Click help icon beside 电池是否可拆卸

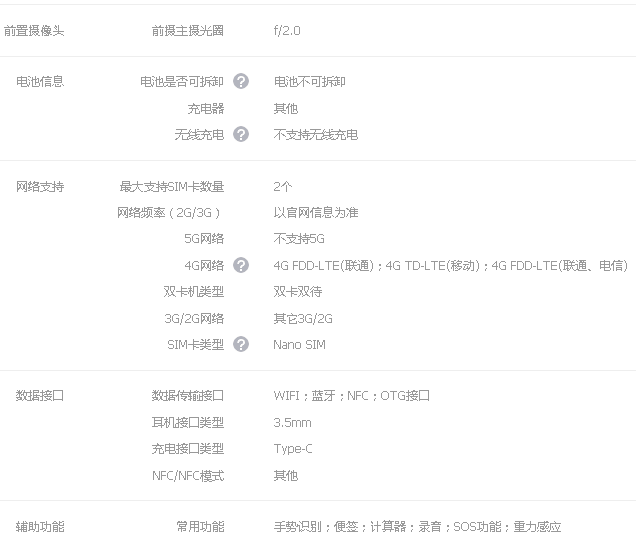pyautogui.click(x=241, y=81)
